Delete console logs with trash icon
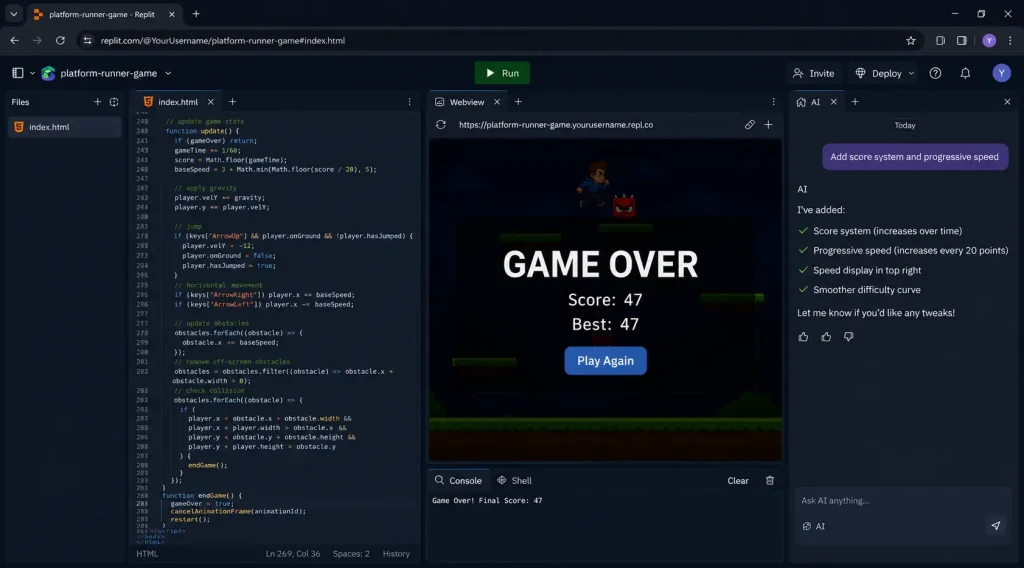Image resolution: width=1024 pixels, height=568 pixels. pyautogui.click(x=770, y=481)
